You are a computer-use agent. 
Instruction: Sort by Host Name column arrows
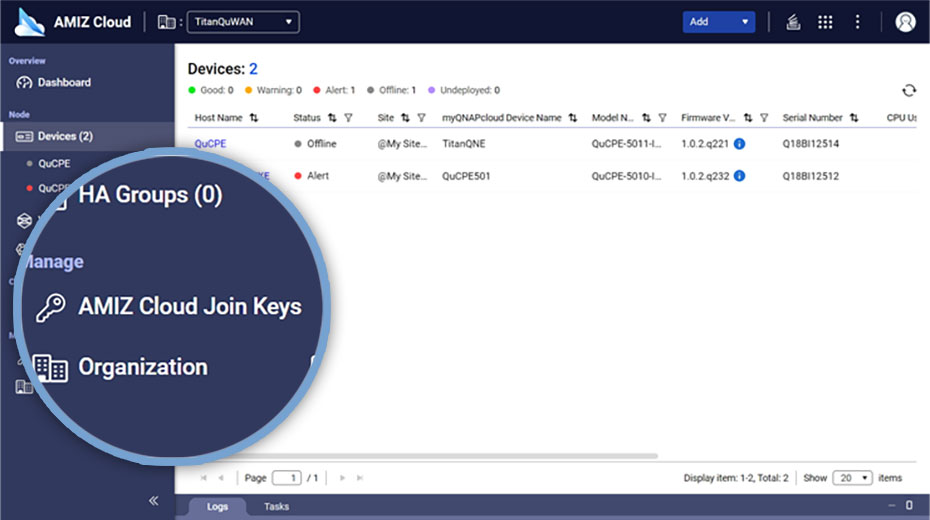pos(254,118)
